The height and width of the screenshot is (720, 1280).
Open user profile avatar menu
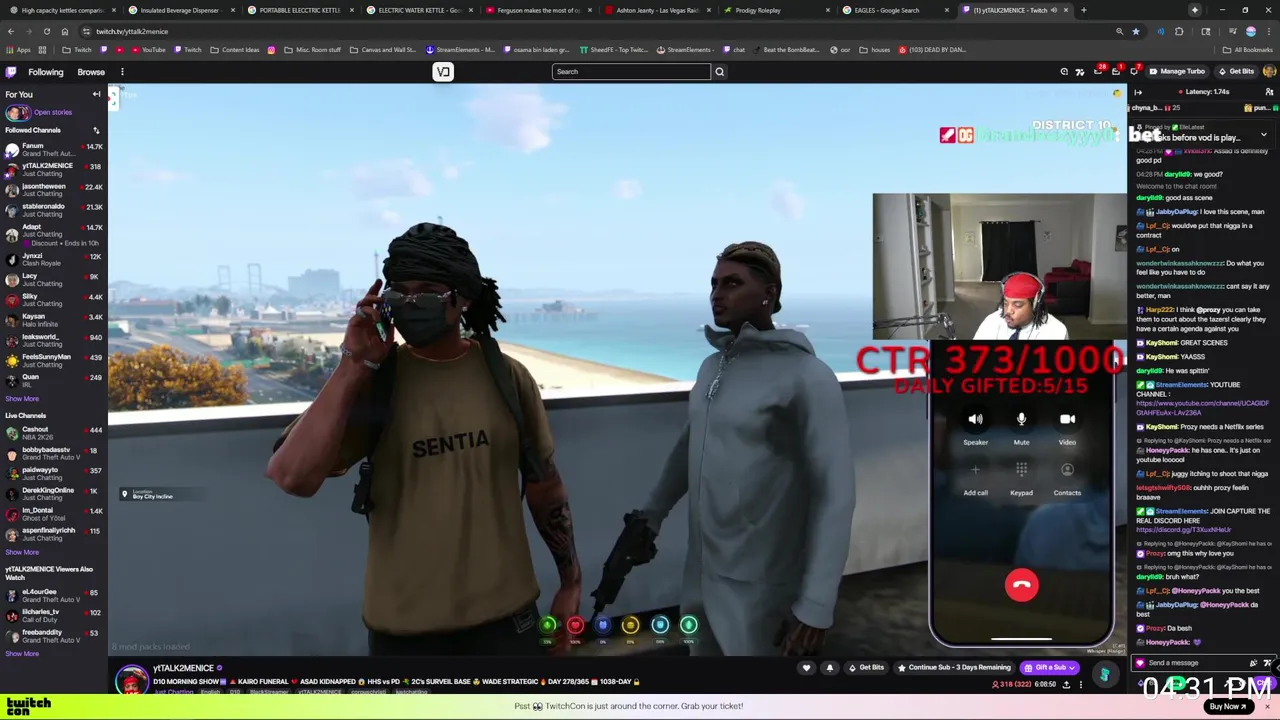coord(1269,71)
